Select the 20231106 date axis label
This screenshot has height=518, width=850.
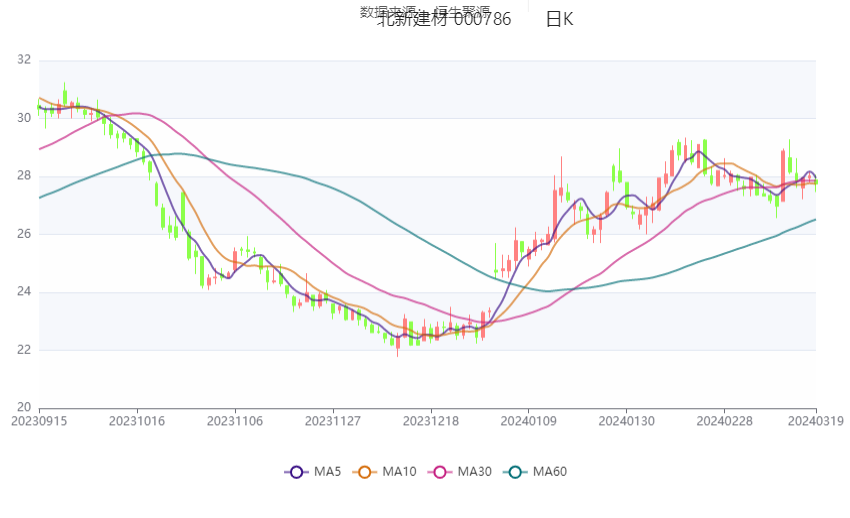(235, 421)
